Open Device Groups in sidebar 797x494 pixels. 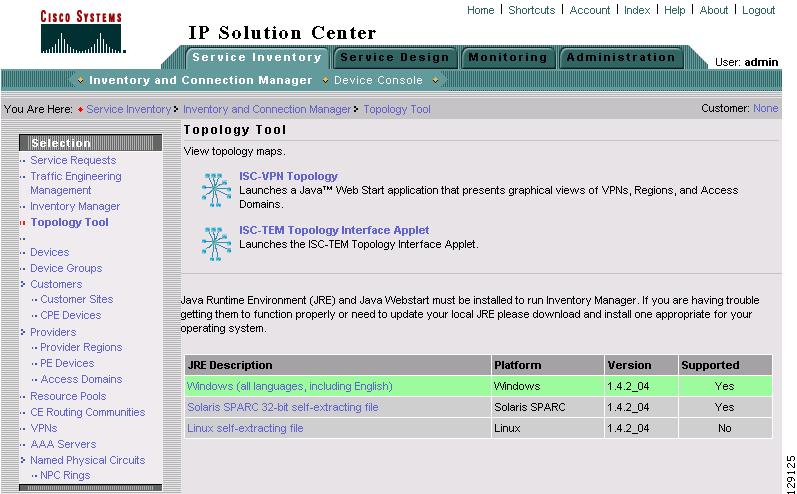[x=66, y=268]
